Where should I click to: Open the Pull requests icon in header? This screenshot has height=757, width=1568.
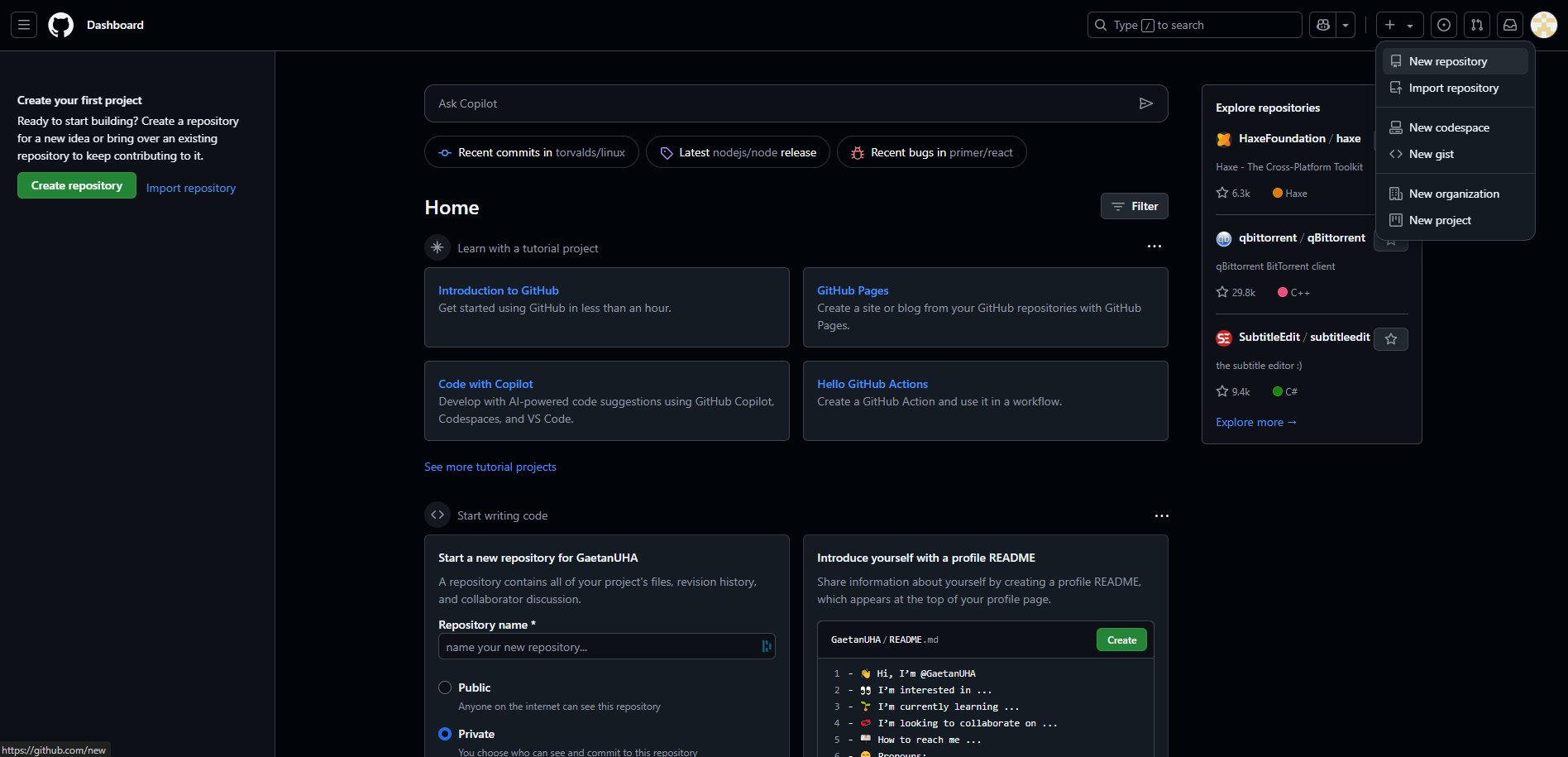point(1476,25)
